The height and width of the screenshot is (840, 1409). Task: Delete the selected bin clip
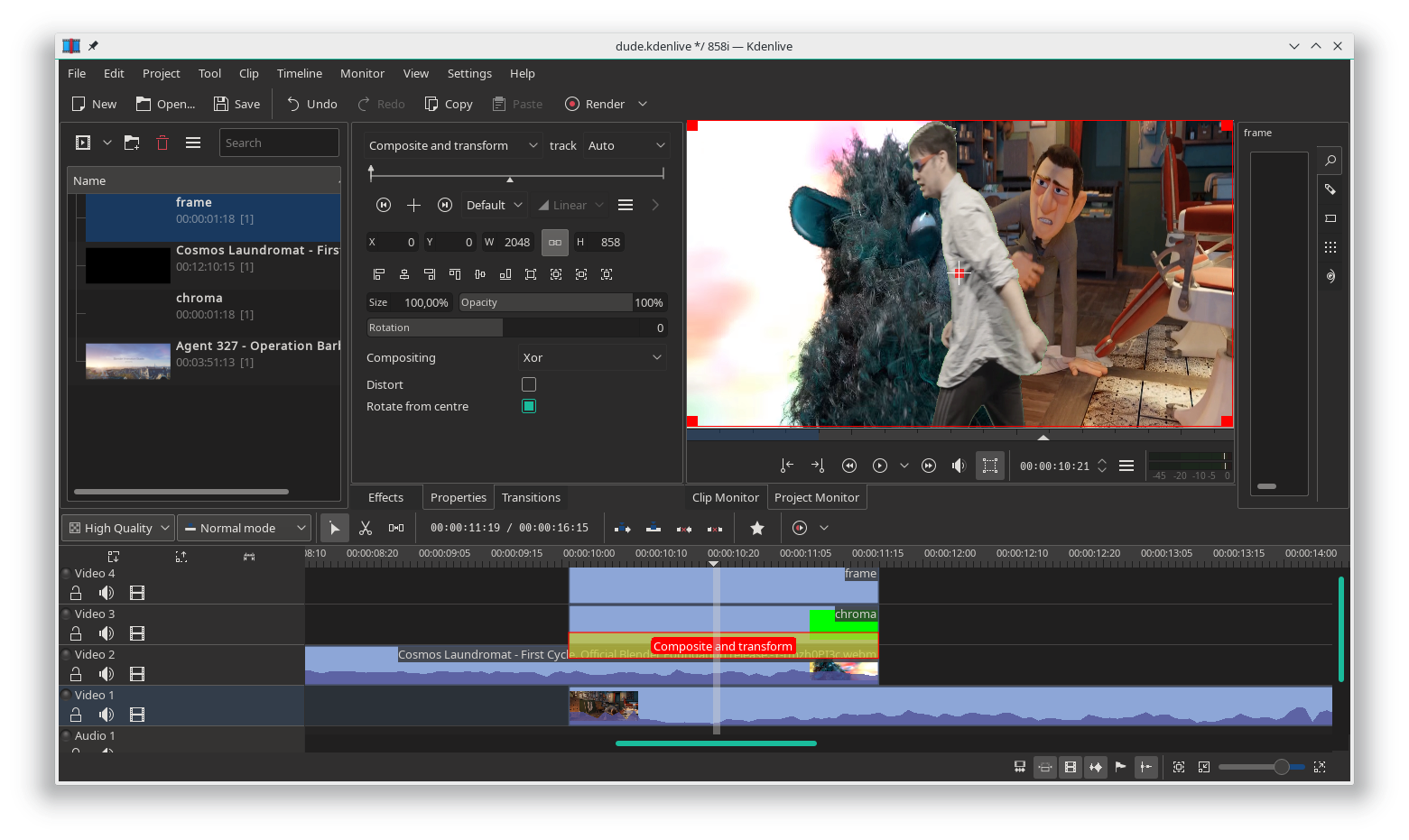(162, 143)
